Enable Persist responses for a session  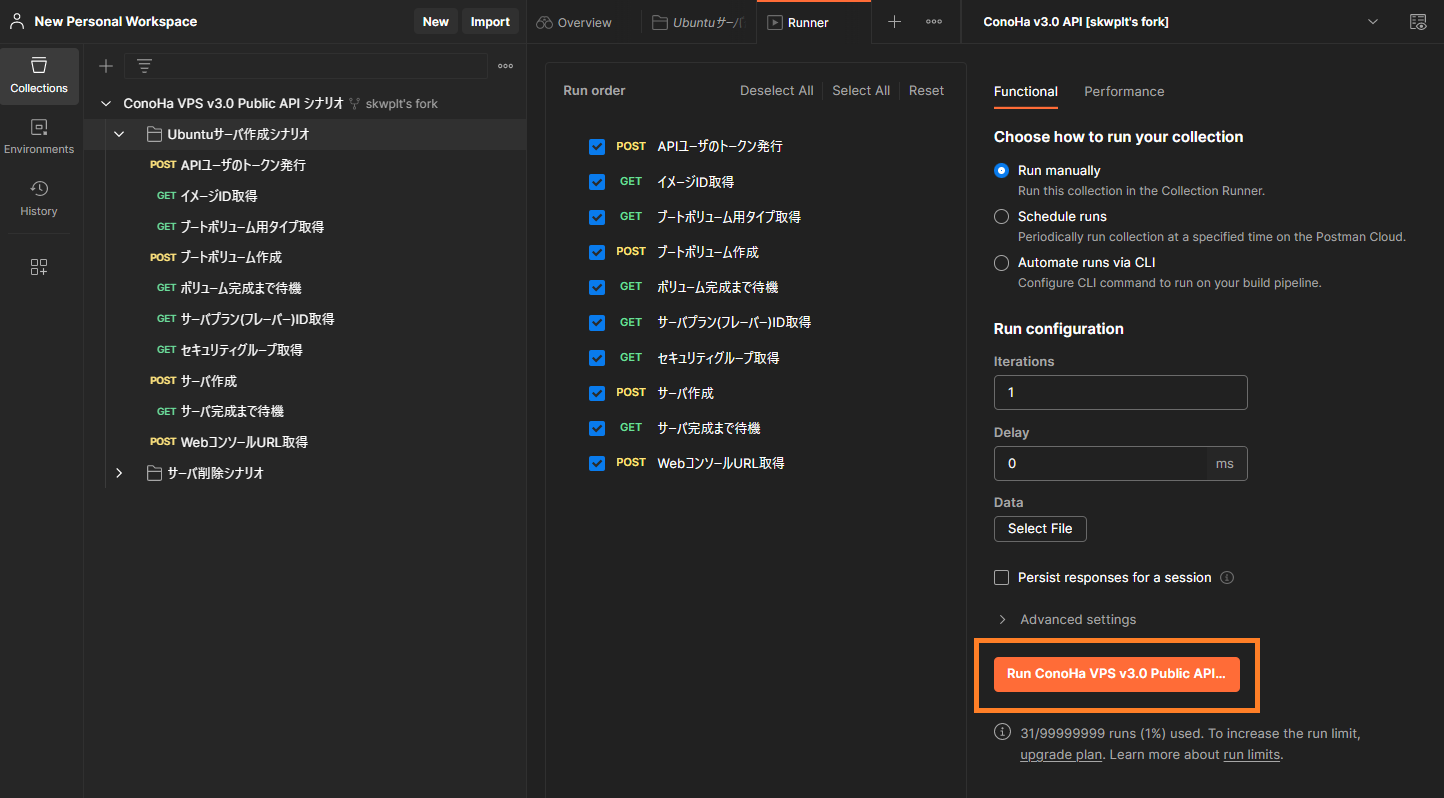(x=1001, y=578)
